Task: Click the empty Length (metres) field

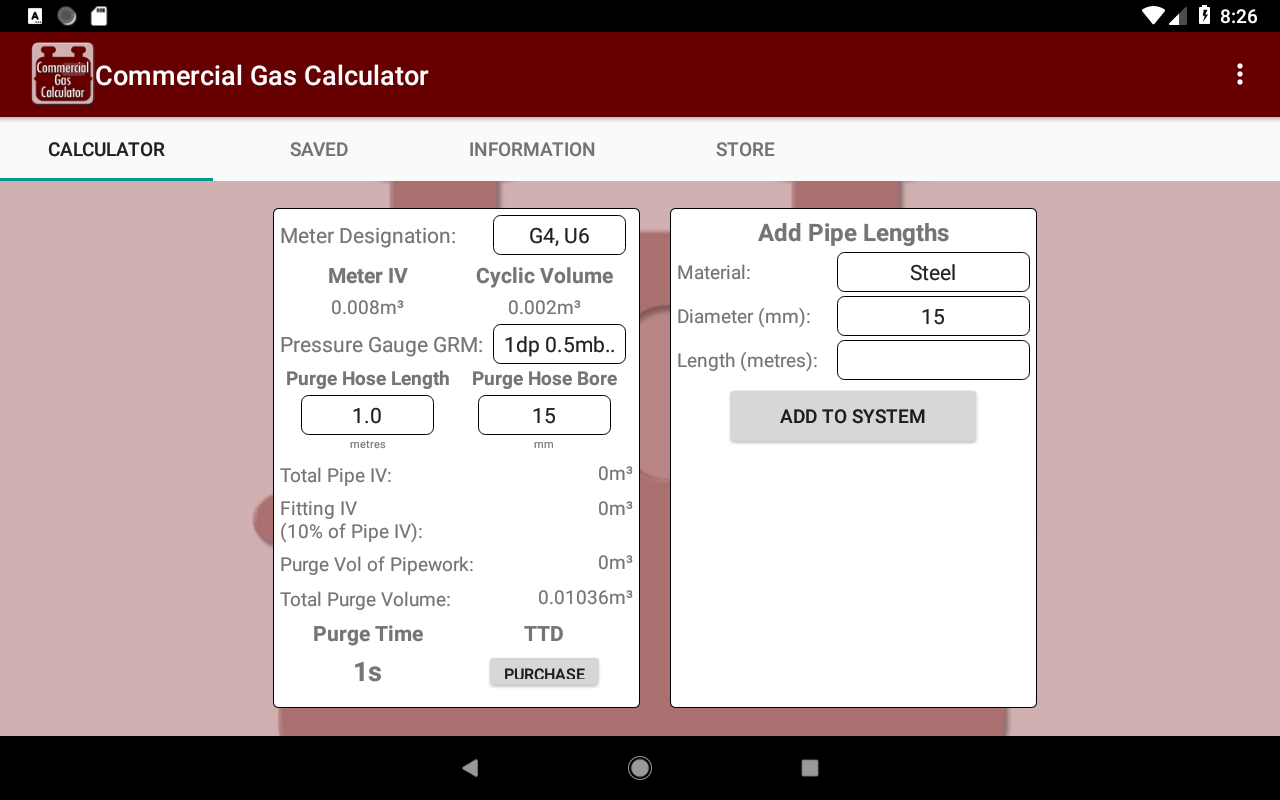Action: point(933,360)
